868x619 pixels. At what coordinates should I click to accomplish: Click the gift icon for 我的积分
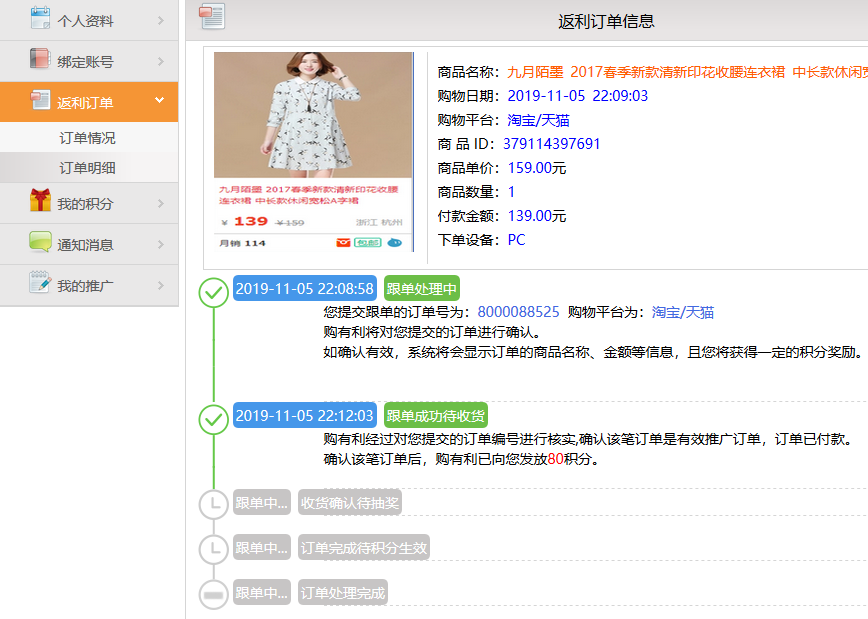click(x=40, y=202)
